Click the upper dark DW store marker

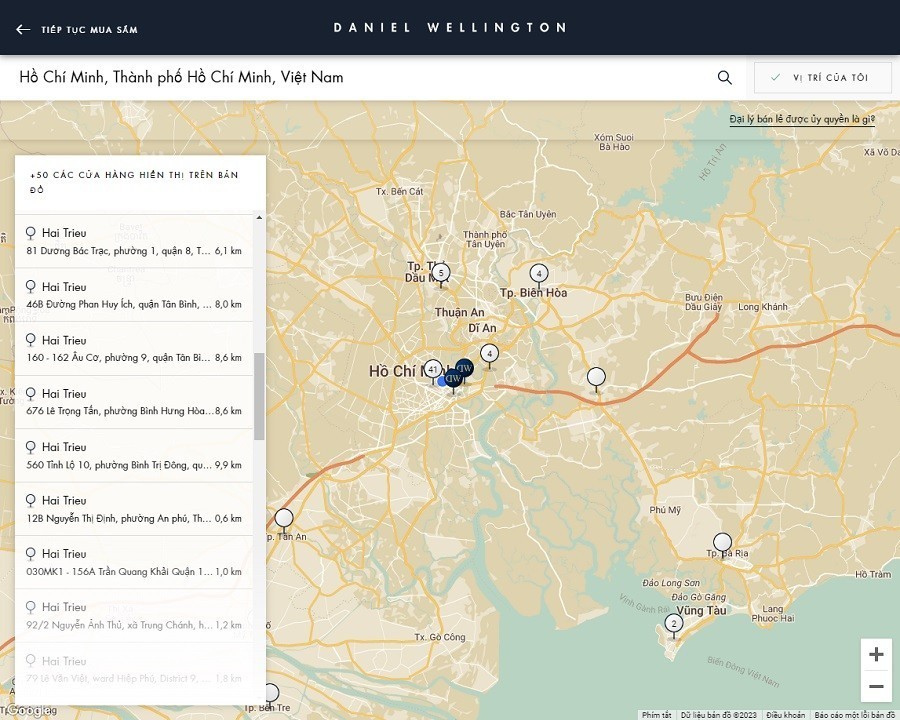click(x=464, y=368)
